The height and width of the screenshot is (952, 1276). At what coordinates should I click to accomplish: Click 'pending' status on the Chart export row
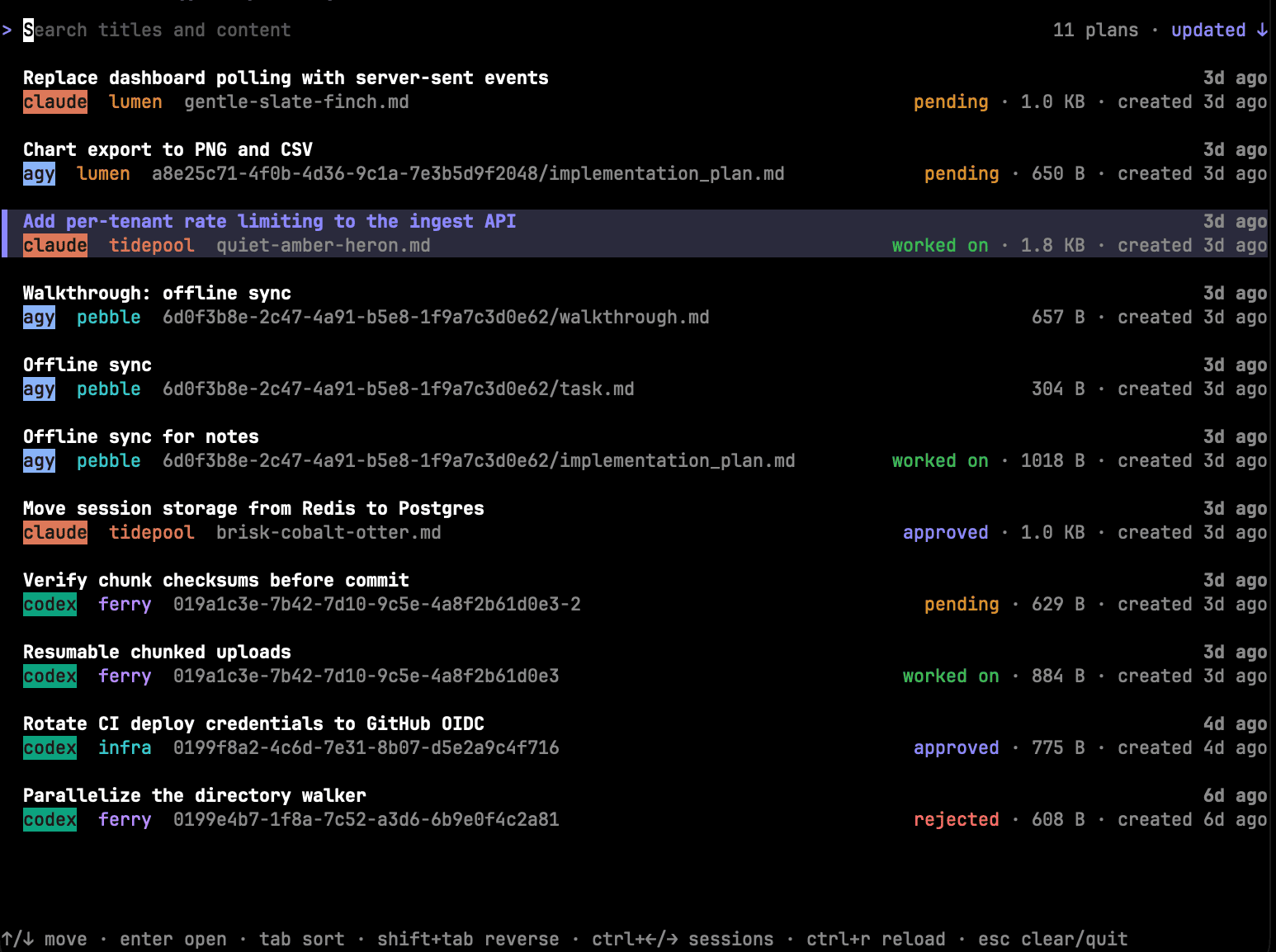pos(962,173)
